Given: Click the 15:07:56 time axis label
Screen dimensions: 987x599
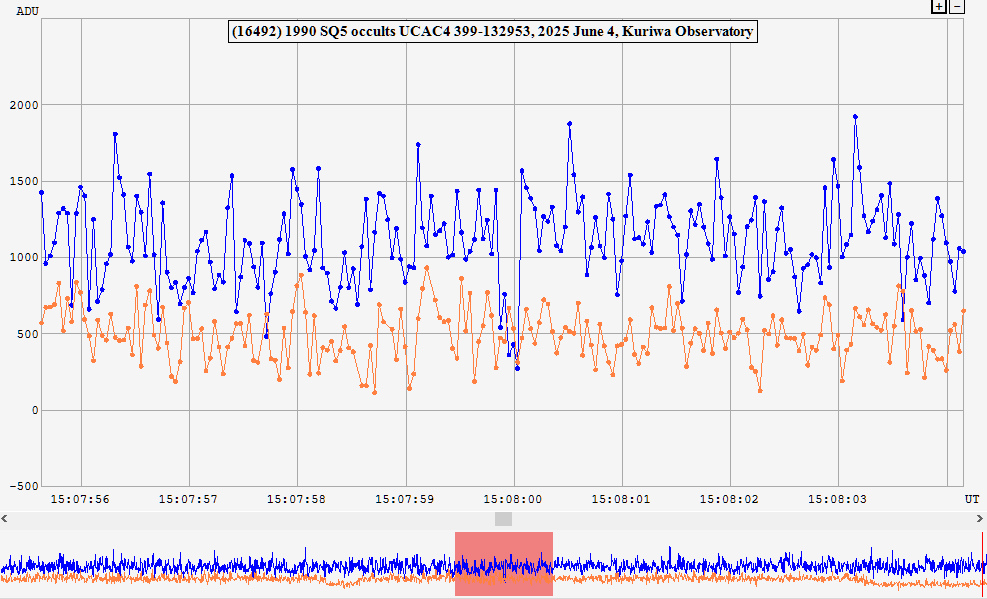Looking at the screenshot, I should [80, 498].
